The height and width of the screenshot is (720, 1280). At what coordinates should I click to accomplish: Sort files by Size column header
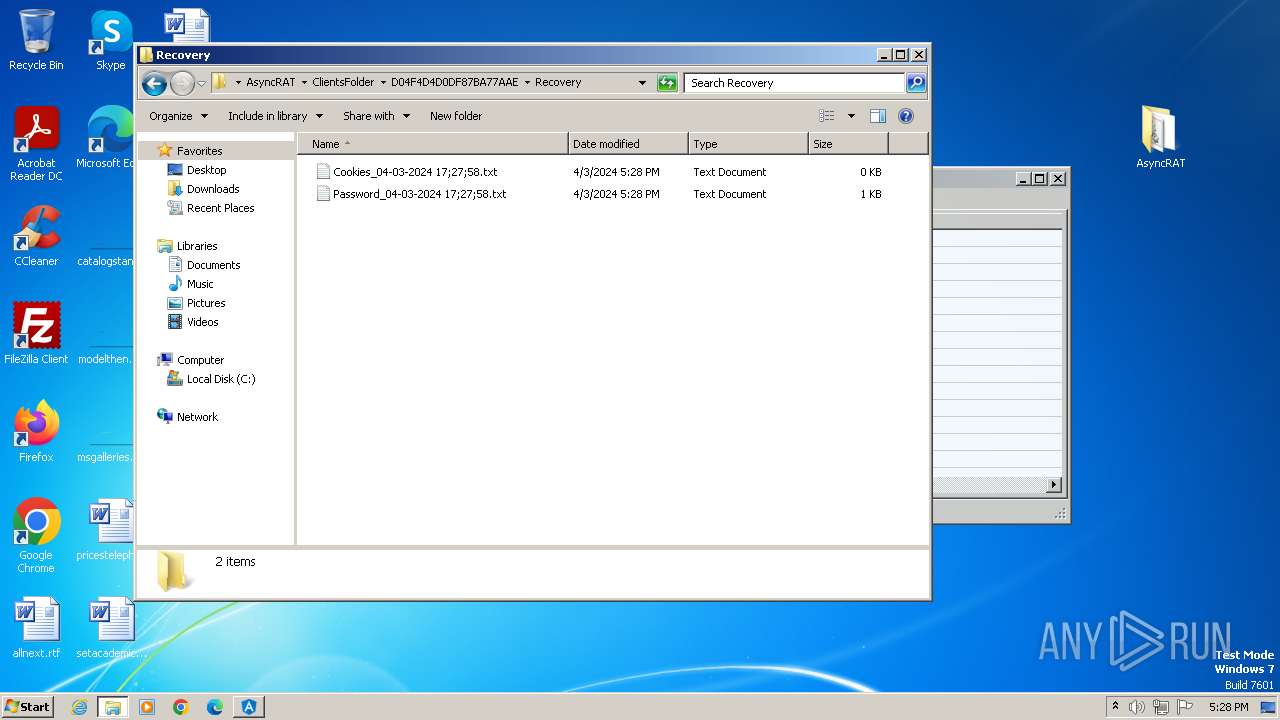[x=848, y=144]
